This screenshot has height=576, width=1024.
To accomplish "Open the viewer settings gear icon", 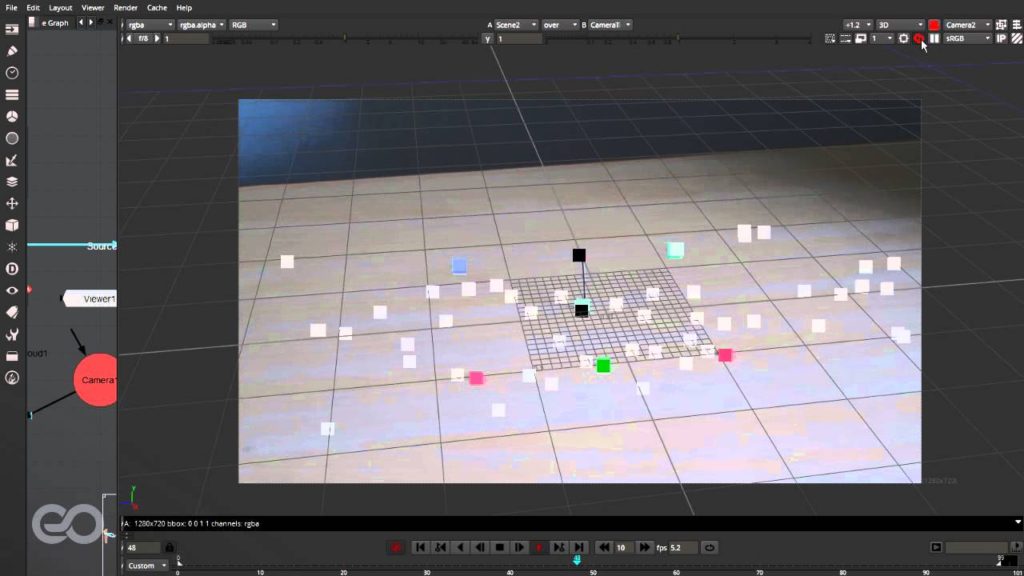I will [x=903, y=38].
